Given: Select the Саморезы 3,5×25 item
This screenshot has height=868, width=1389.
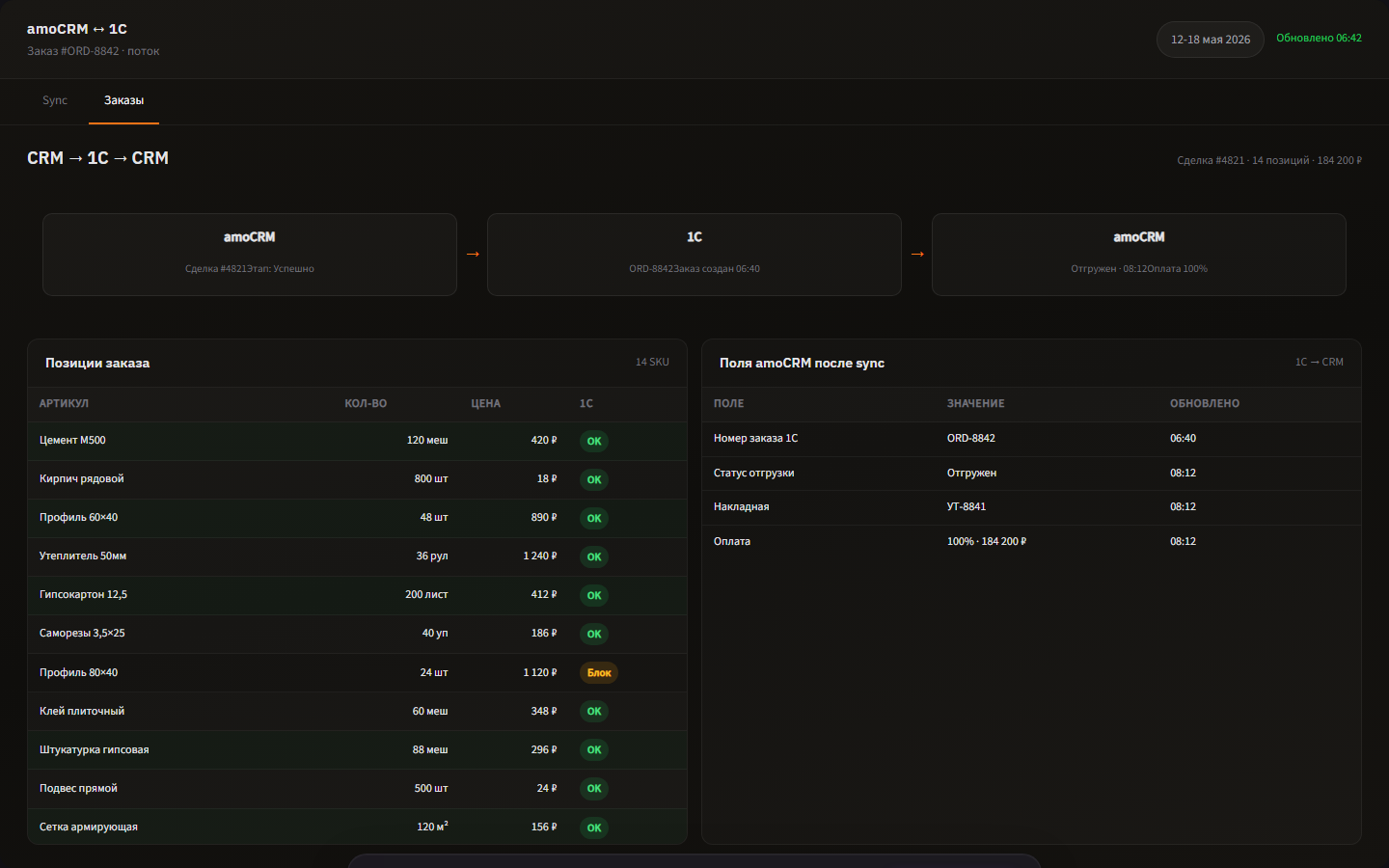Looking at the screenshot, I should pos(82,634).
